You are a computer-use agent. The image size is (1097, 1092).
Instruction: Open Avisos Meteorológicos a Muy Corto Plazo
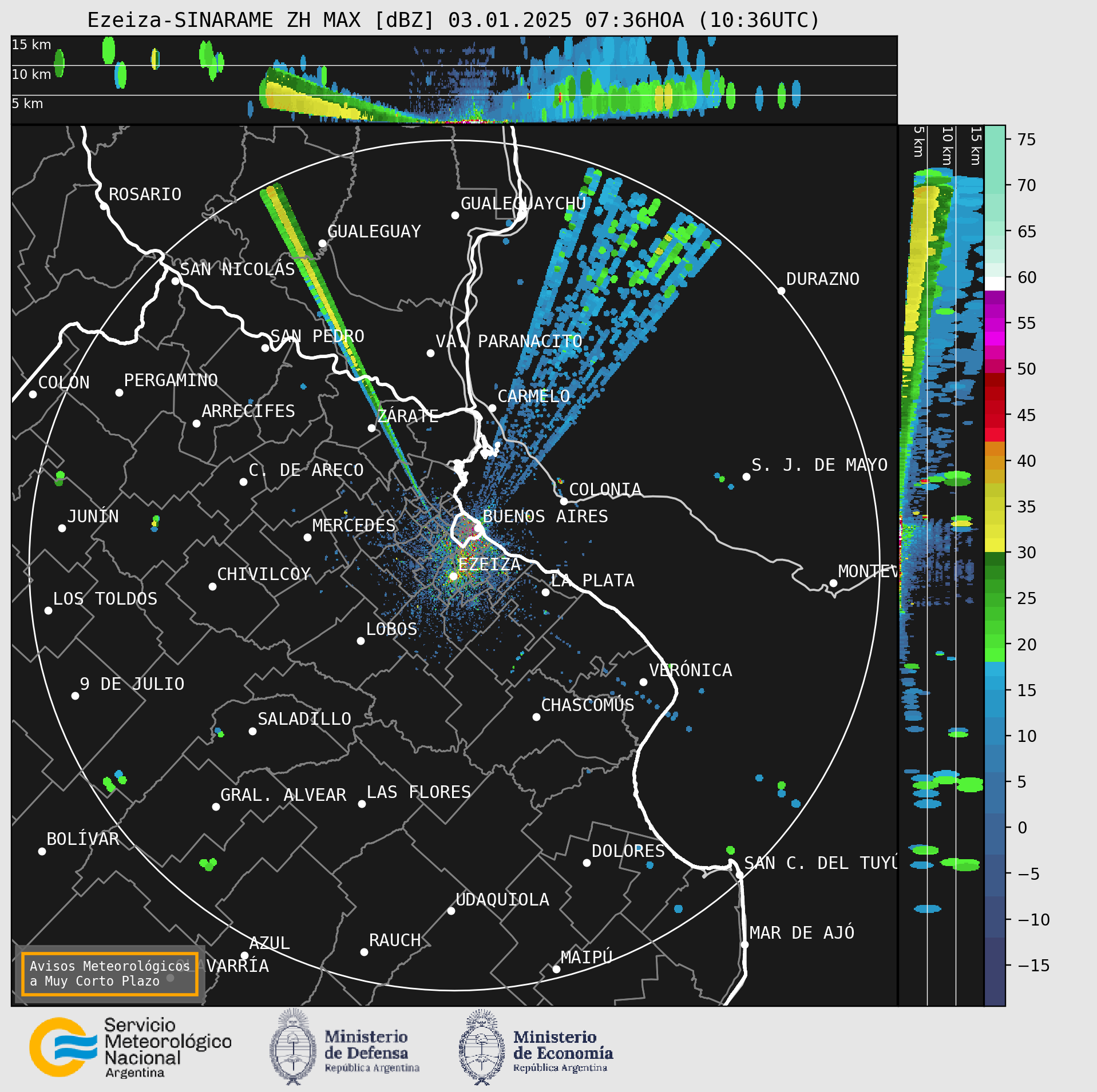tap(109, 974)
